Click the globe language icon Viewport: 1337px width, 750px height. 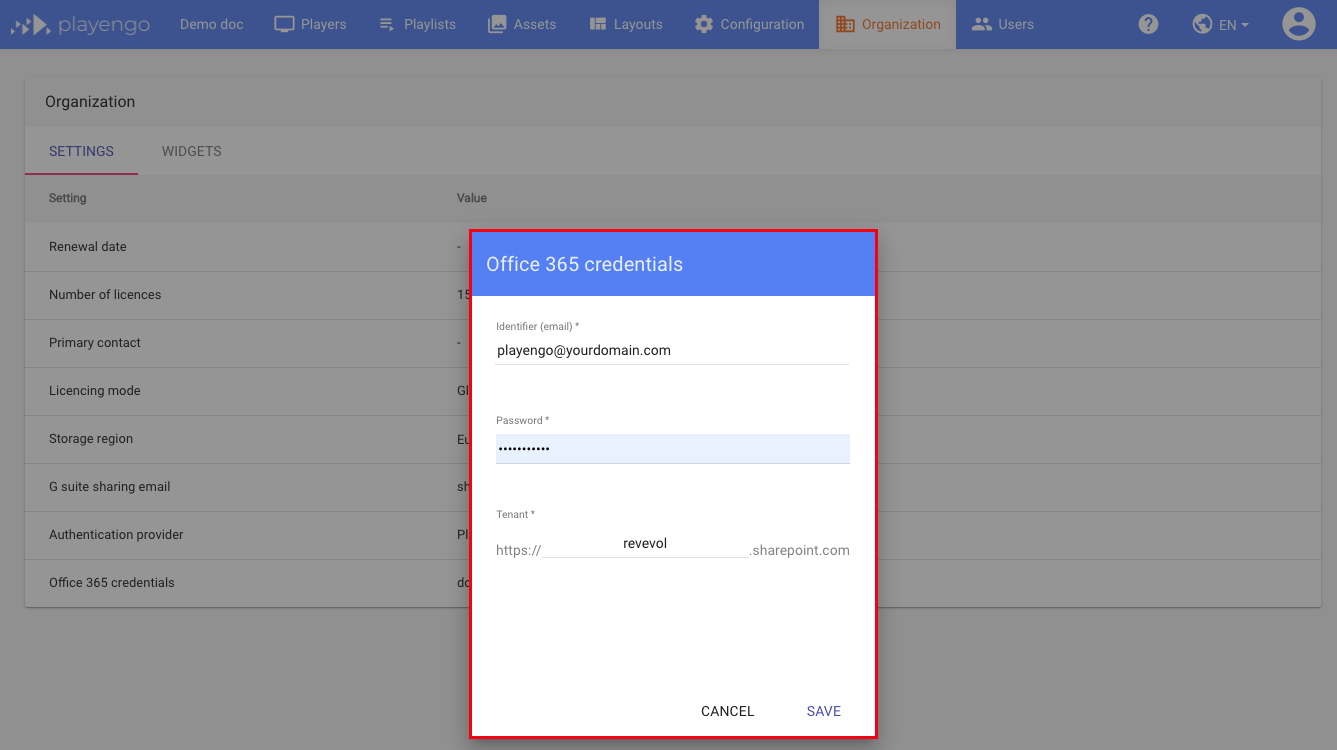pos(1202,24)
